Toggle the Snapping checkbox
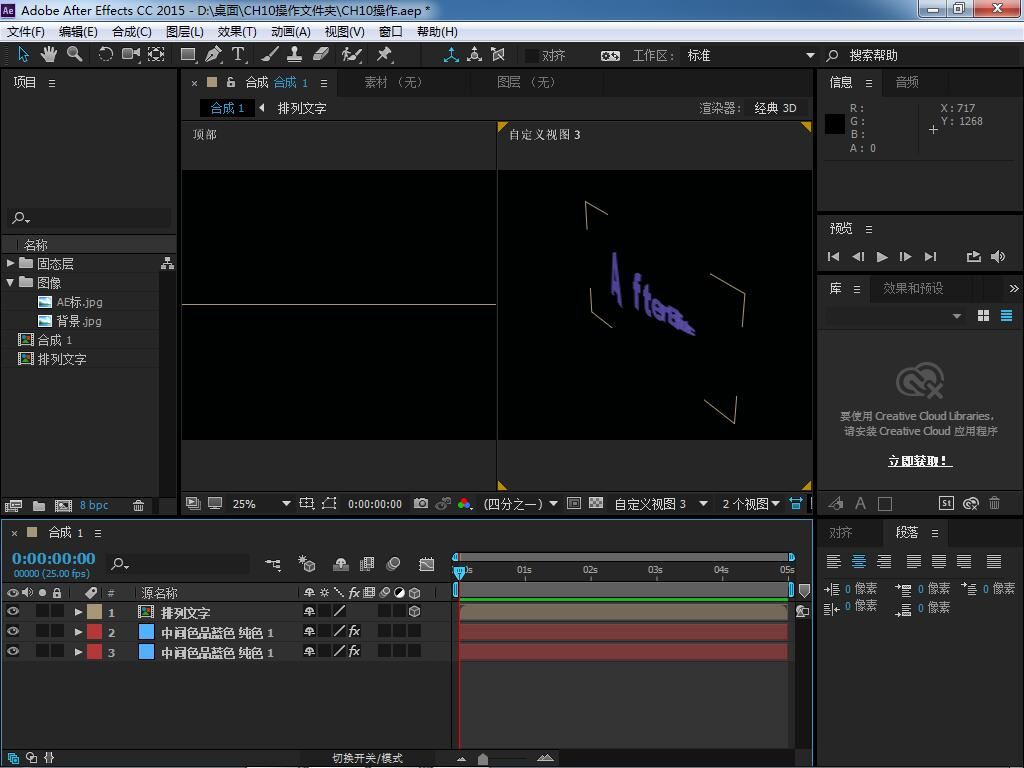The image size is (1024, 768). (532, 56)
